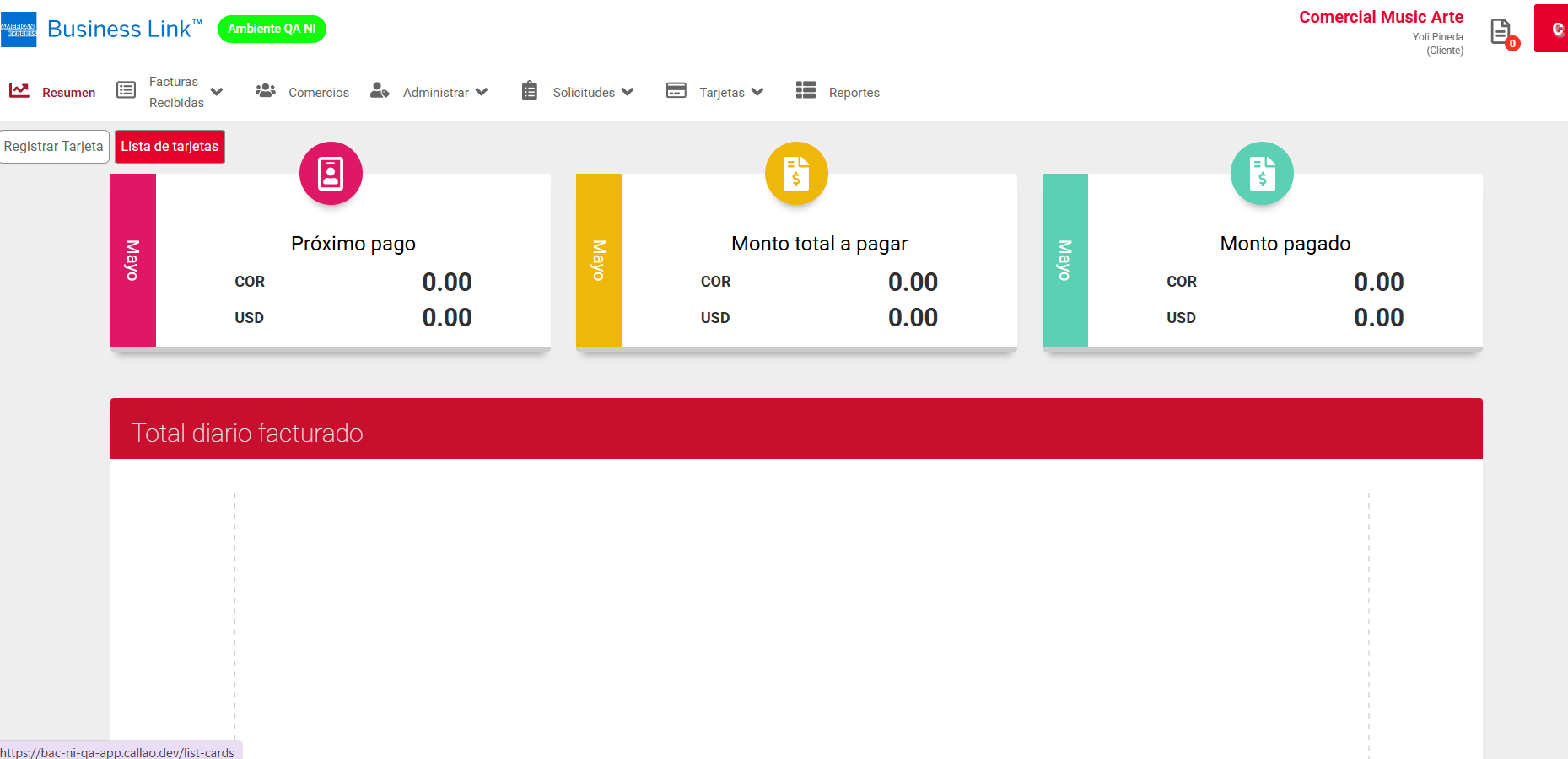Click the Solicitudes clipboard icon

pyautogui.click(x=530, y=91)
